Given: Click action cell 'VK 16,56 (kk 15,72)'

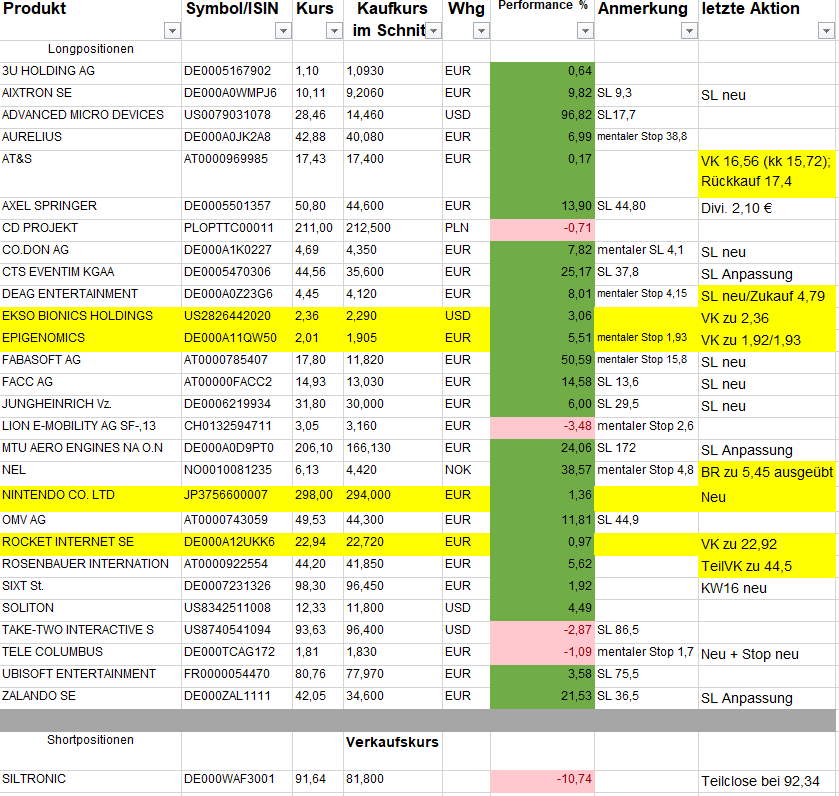Looking at the screenshot, I should pos(767,174).
